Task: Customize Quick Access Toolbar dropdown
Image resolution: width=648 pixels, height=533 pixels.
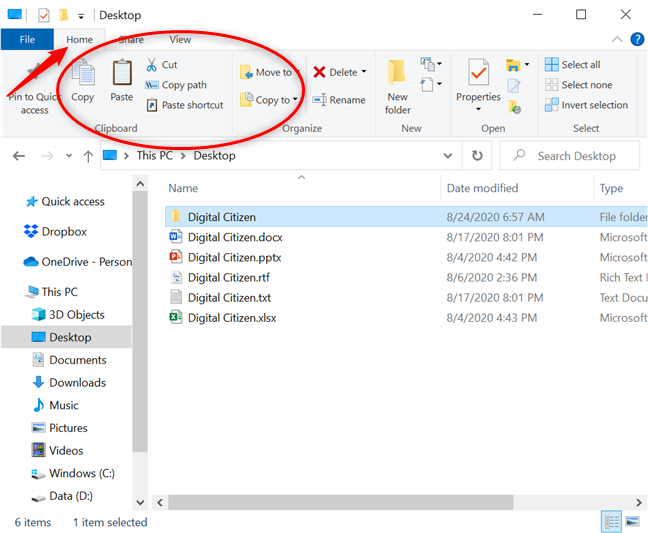Action: (x=81, y=16)
